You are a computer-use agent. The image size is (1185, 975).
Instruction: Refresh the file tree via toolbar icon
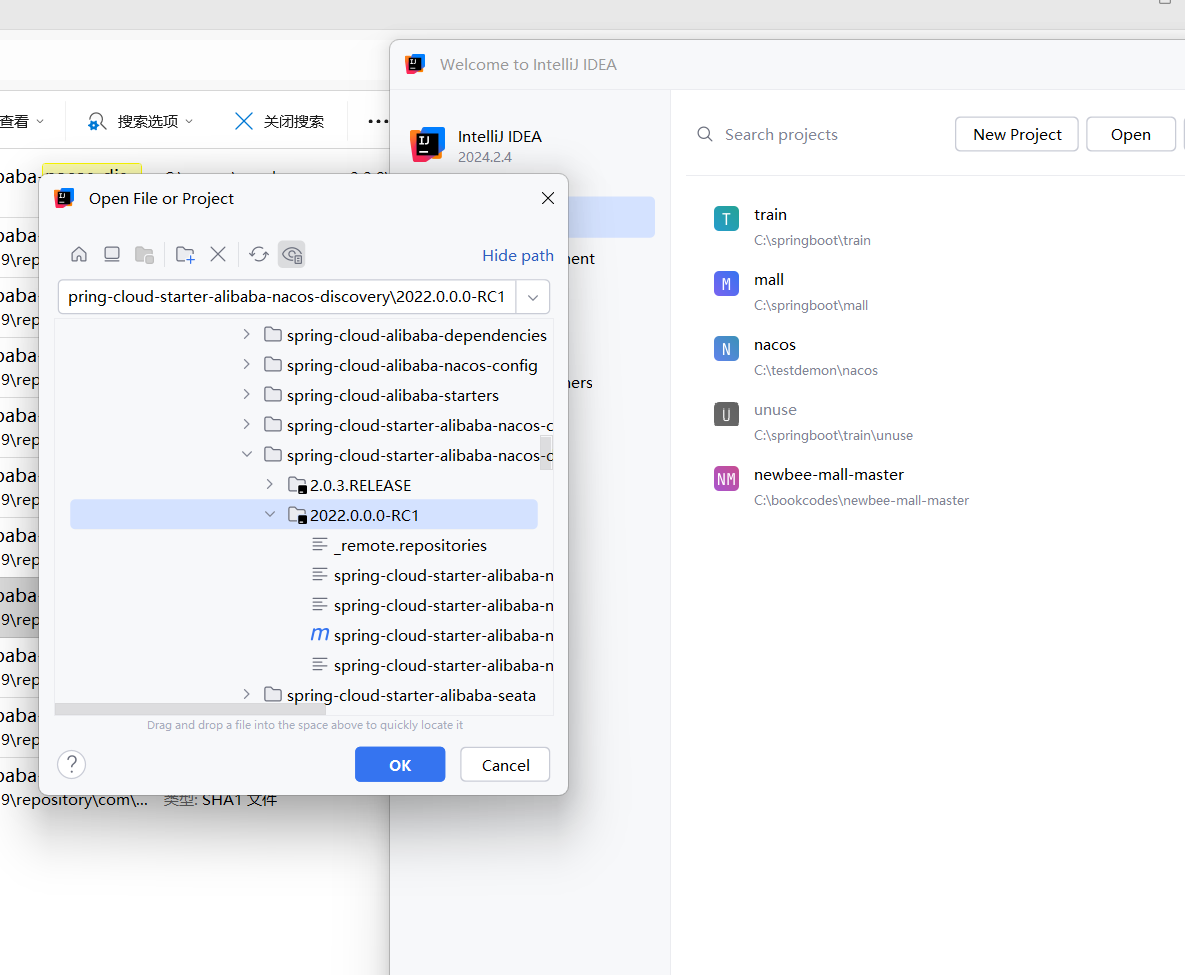(x=258, y=255)
